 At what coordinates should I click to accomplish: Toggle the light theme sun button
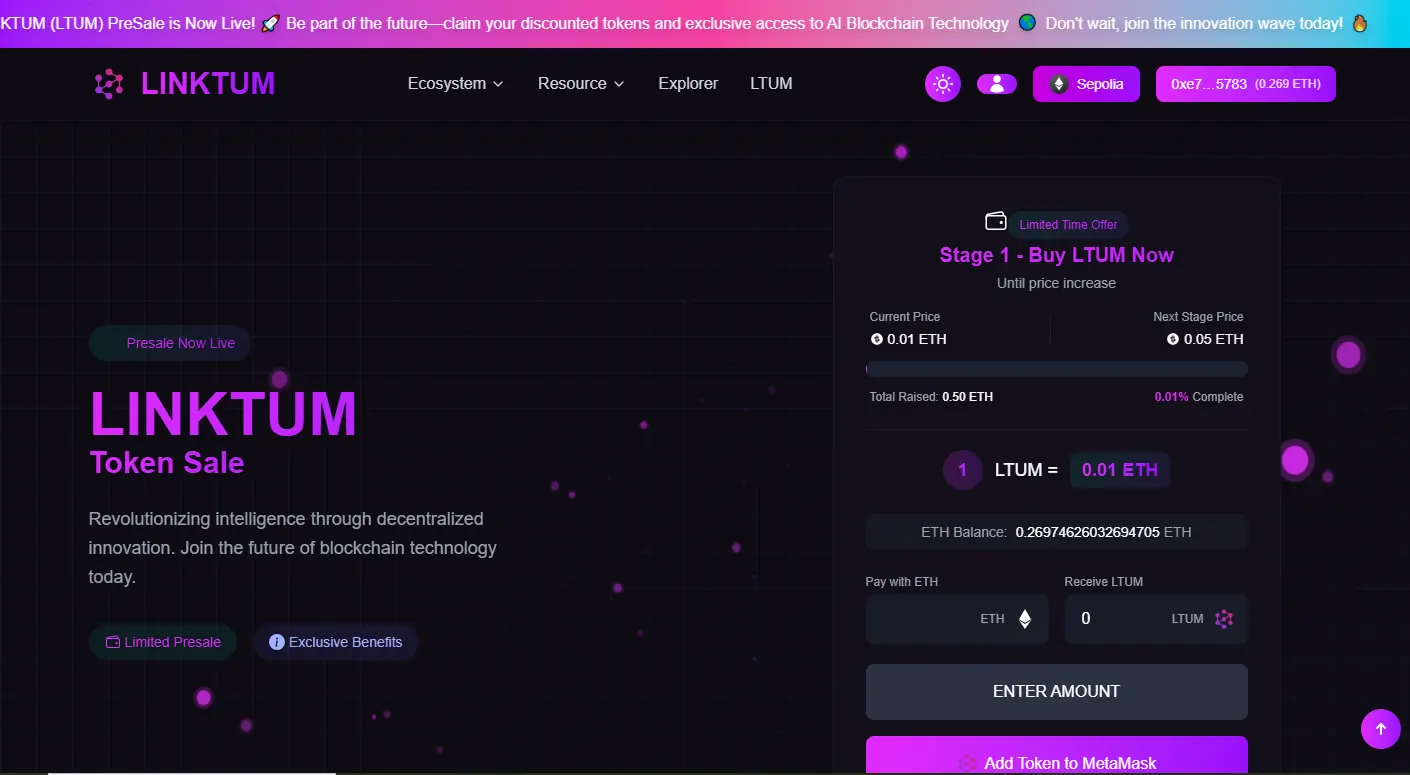tap(943, 84)
